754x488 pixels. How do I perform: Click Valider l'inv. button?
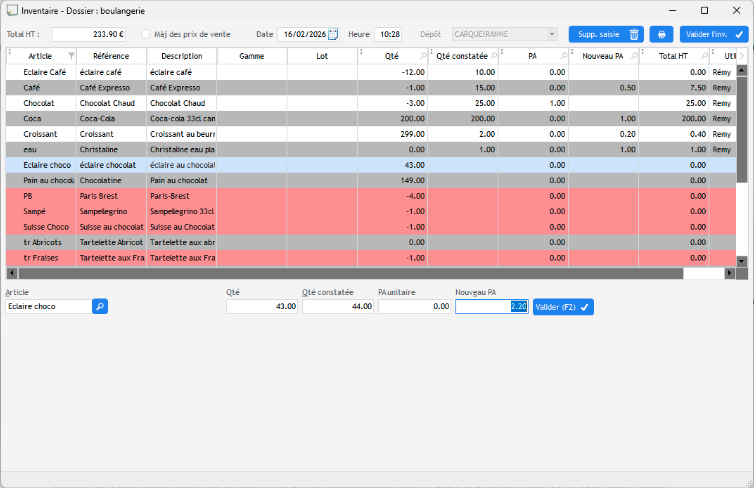714,34
